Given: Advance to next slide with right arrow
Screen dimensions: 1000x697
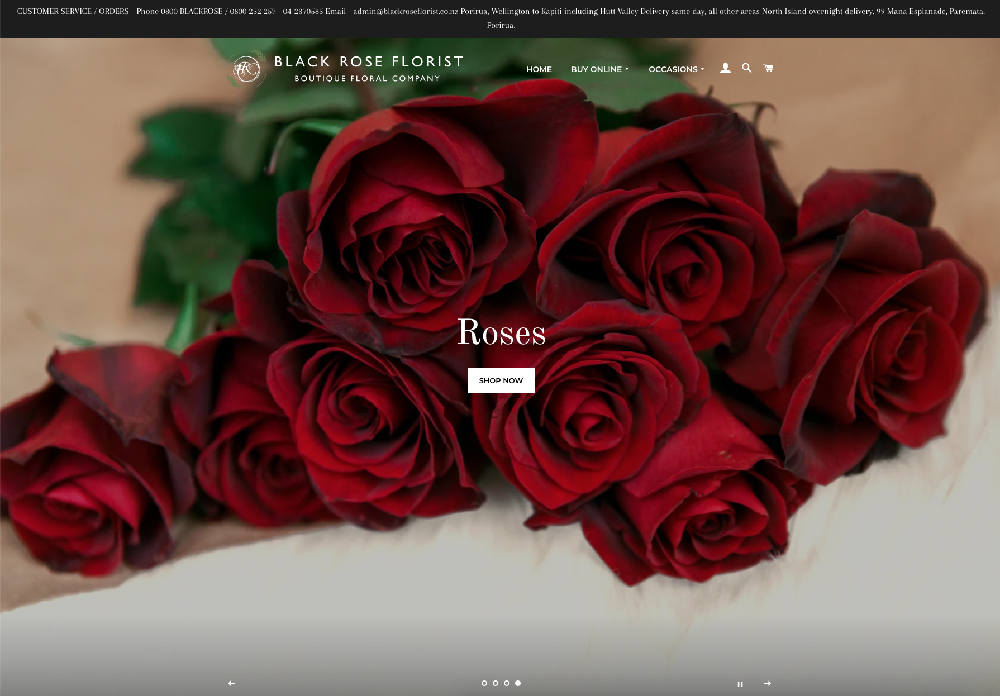Looking at the screenshot, I should coord(767,683).
